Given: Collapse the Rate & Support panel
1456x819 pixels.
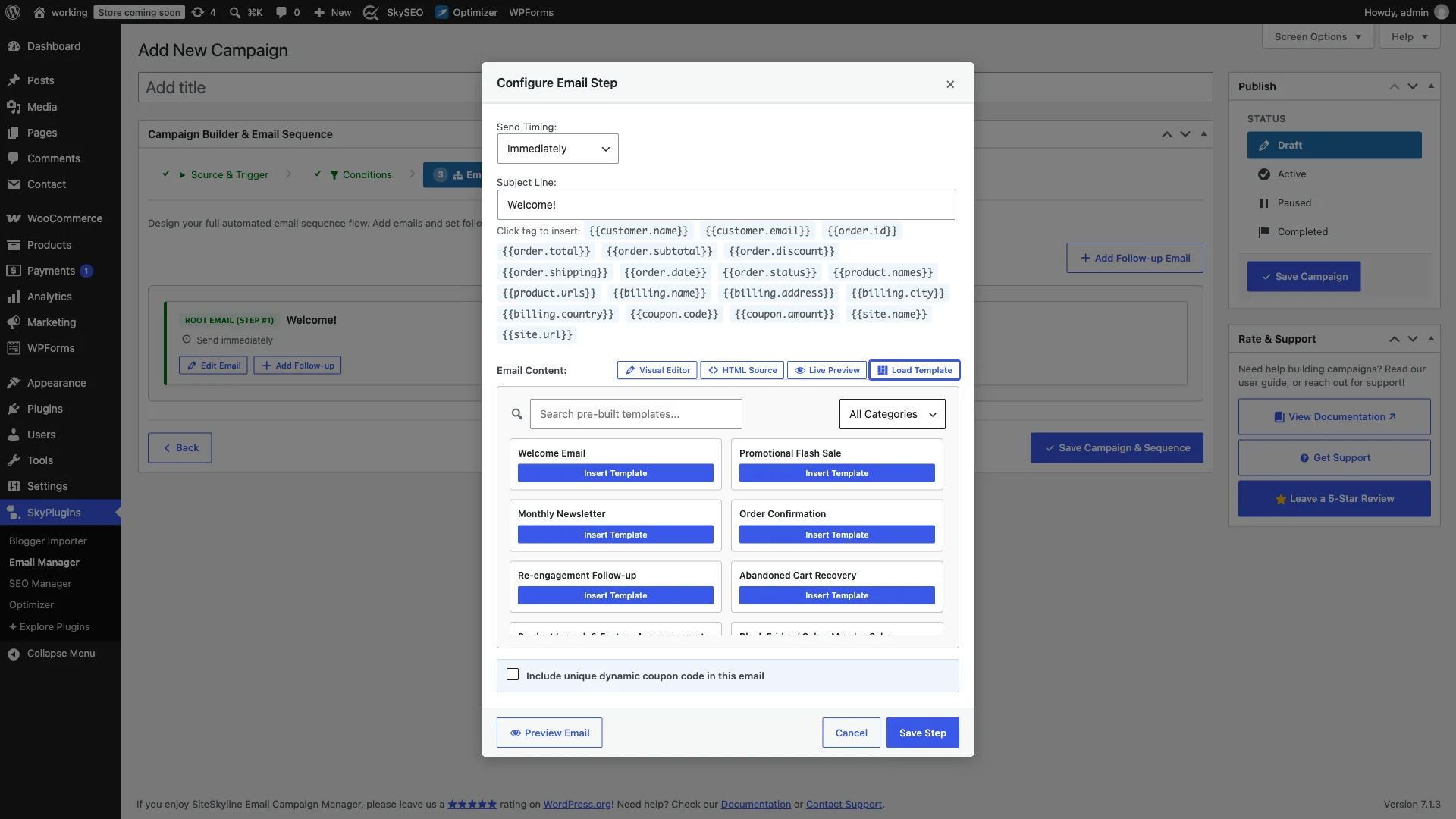Looking at the screenshot, I should pyautogui.click(x=1431, y=338).
